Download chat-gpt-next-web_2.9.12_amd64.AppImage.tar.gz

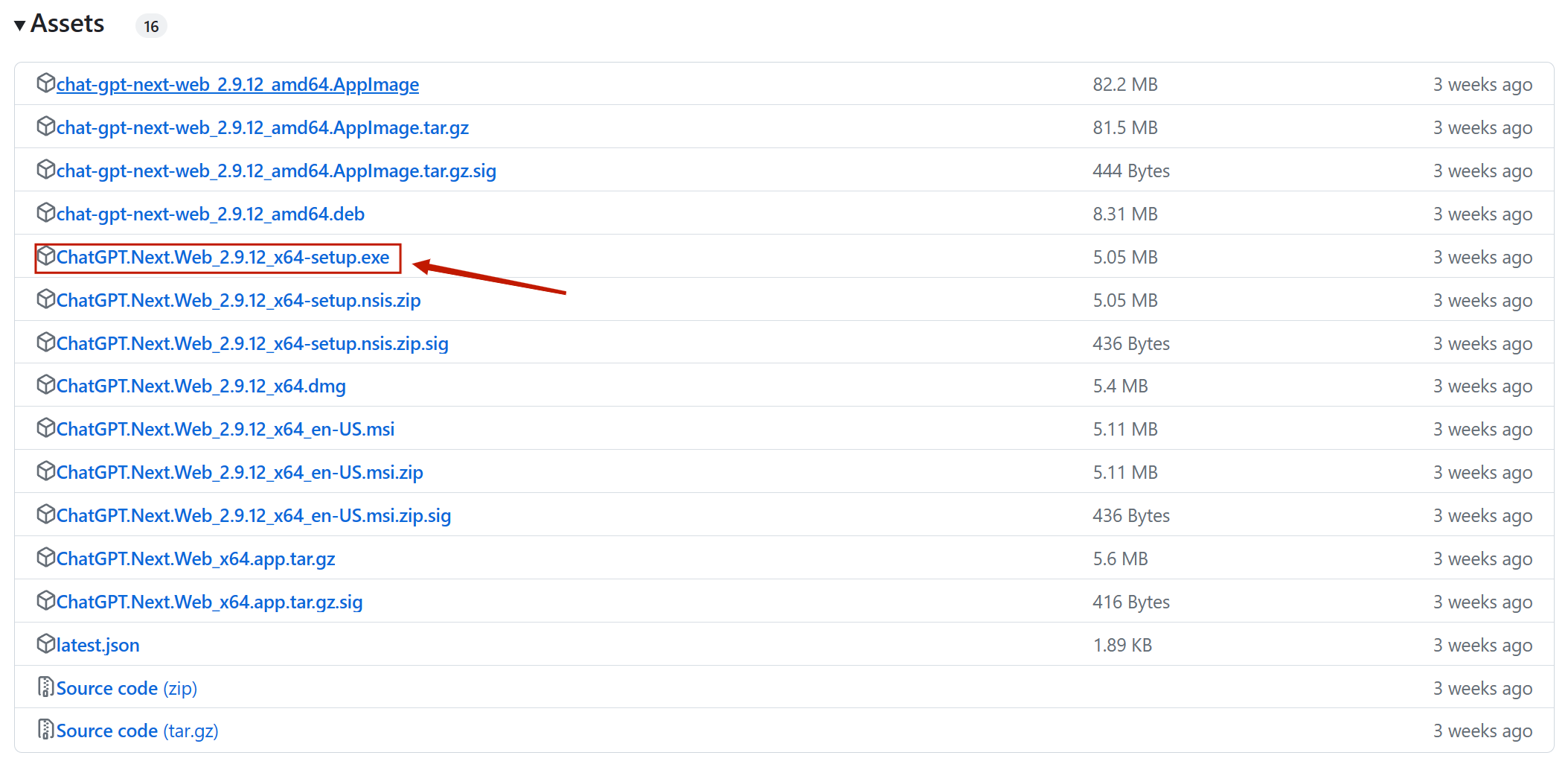[263, 128]
